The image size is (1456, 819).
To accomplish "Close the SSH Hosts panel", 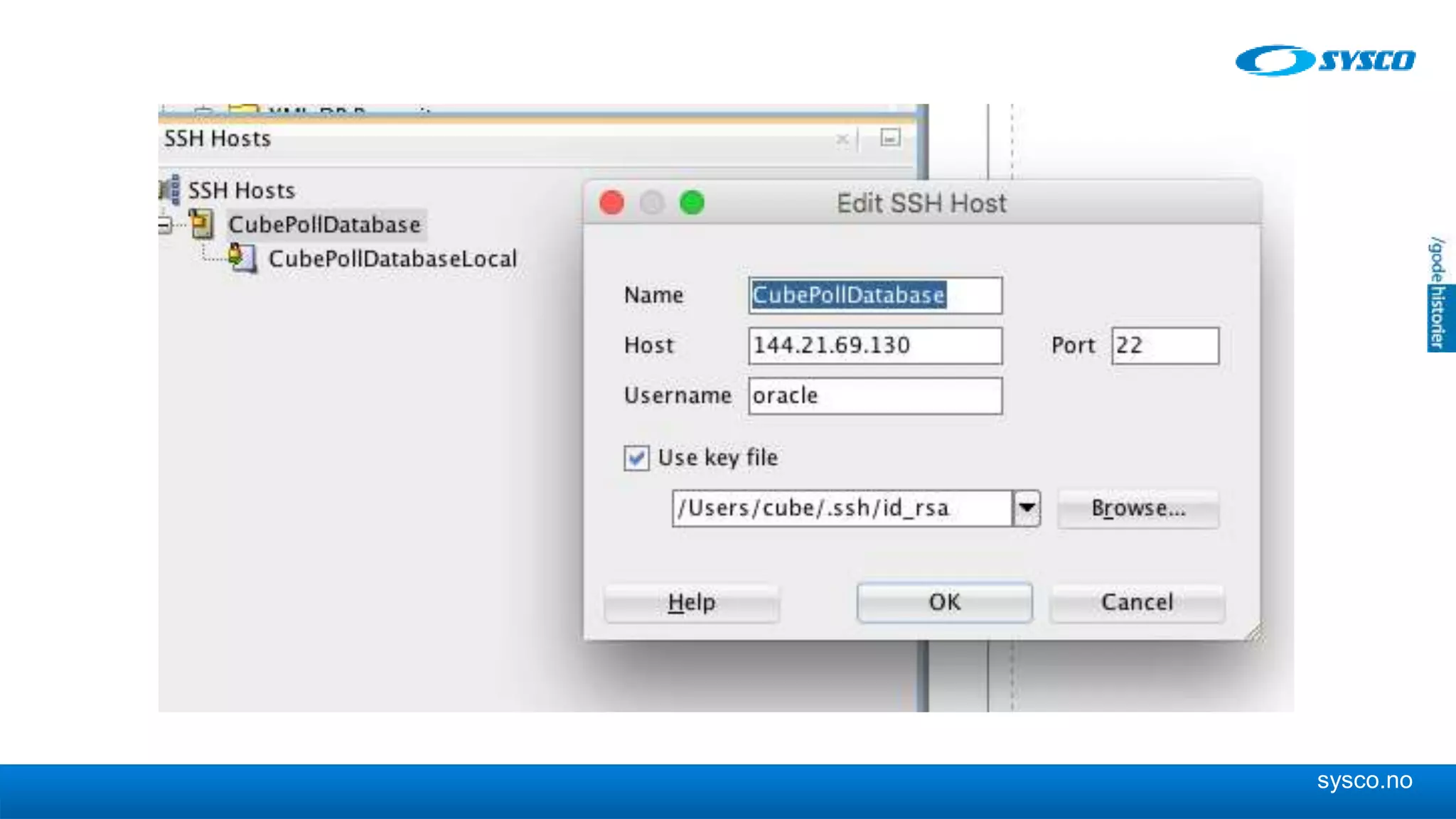I will pos(842,139).
